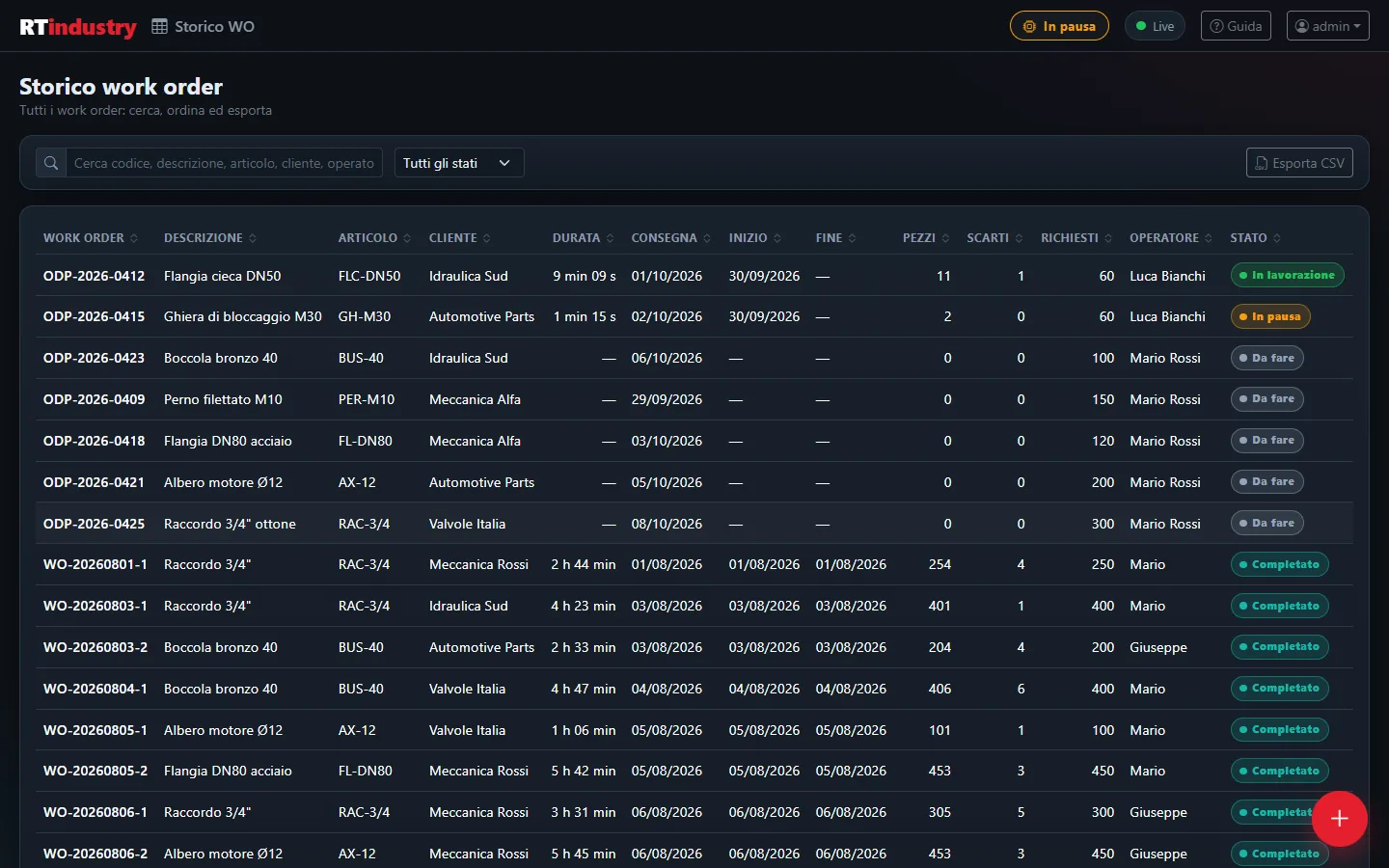Click the RTindustry logo

pyautogui.click(x=78, y=27)
